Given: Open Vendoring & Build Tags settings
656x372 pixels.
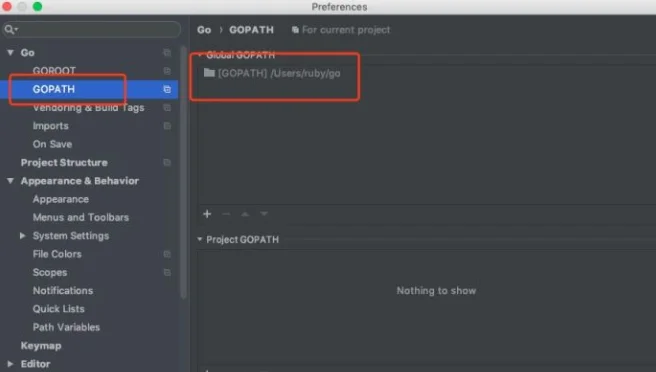Looking at the screenshot, I should coord(88,108).
